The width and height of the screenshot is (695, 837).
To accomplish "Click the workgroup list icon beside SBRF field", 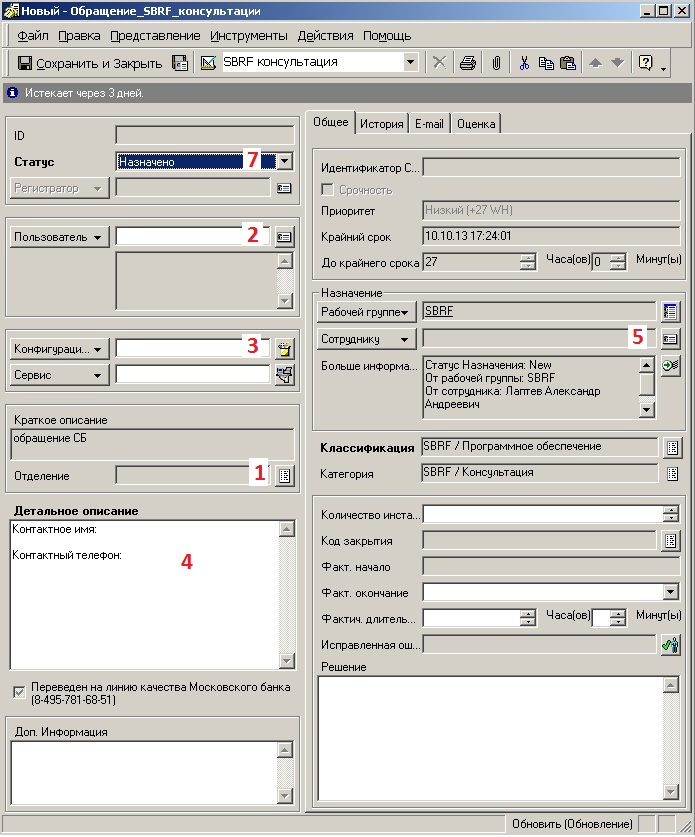I will click(670, 312).
